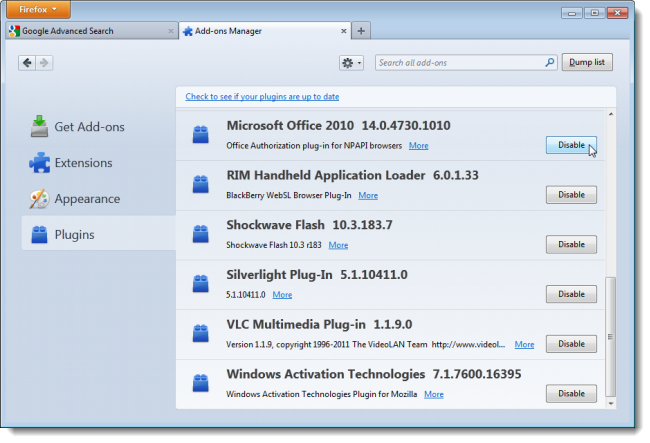Click the plugin list vertical scrollbar thumb
This screenshot has width=650, height=443.
610,337
